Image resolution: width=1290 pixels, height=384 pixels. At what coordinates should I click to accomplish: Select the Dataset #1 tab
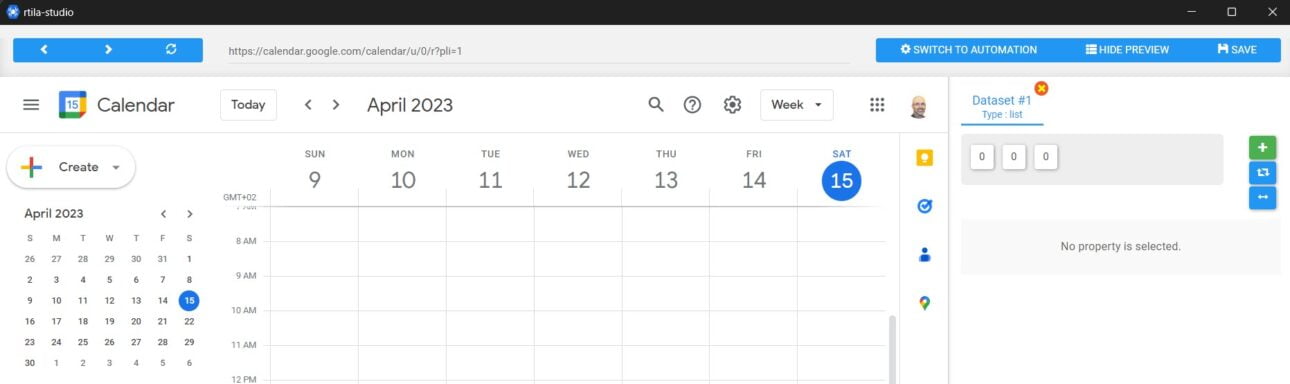(x=1002, y=106)
